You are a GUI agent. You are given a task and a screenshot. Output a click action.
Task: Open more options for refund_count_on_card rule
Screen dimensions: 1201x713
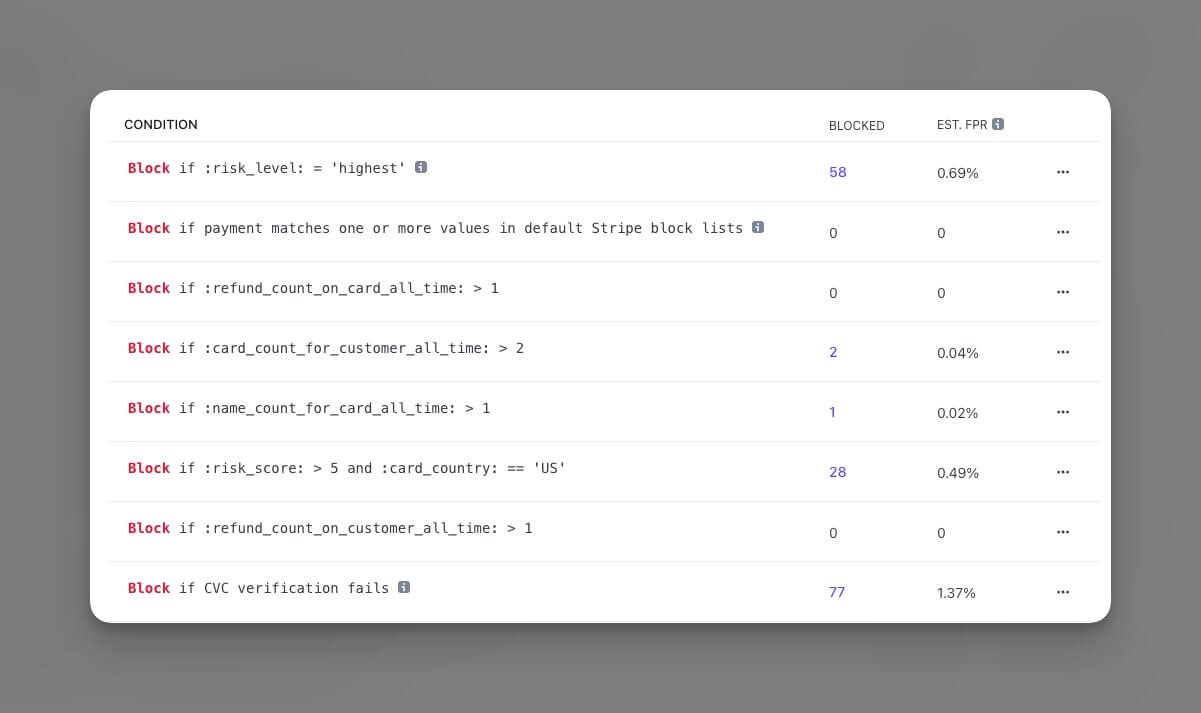click(x=1062, y=292)
